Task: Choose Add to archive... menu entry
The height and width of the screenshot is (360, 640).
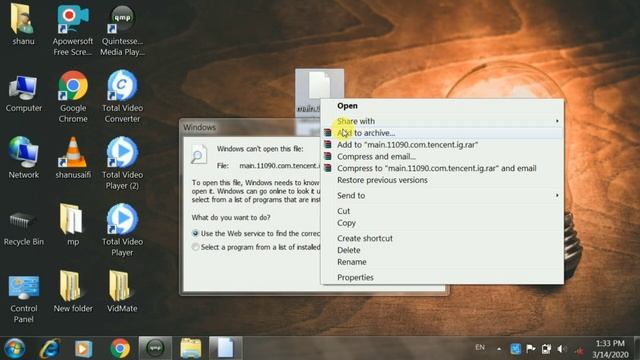Action: coord(442,133)
